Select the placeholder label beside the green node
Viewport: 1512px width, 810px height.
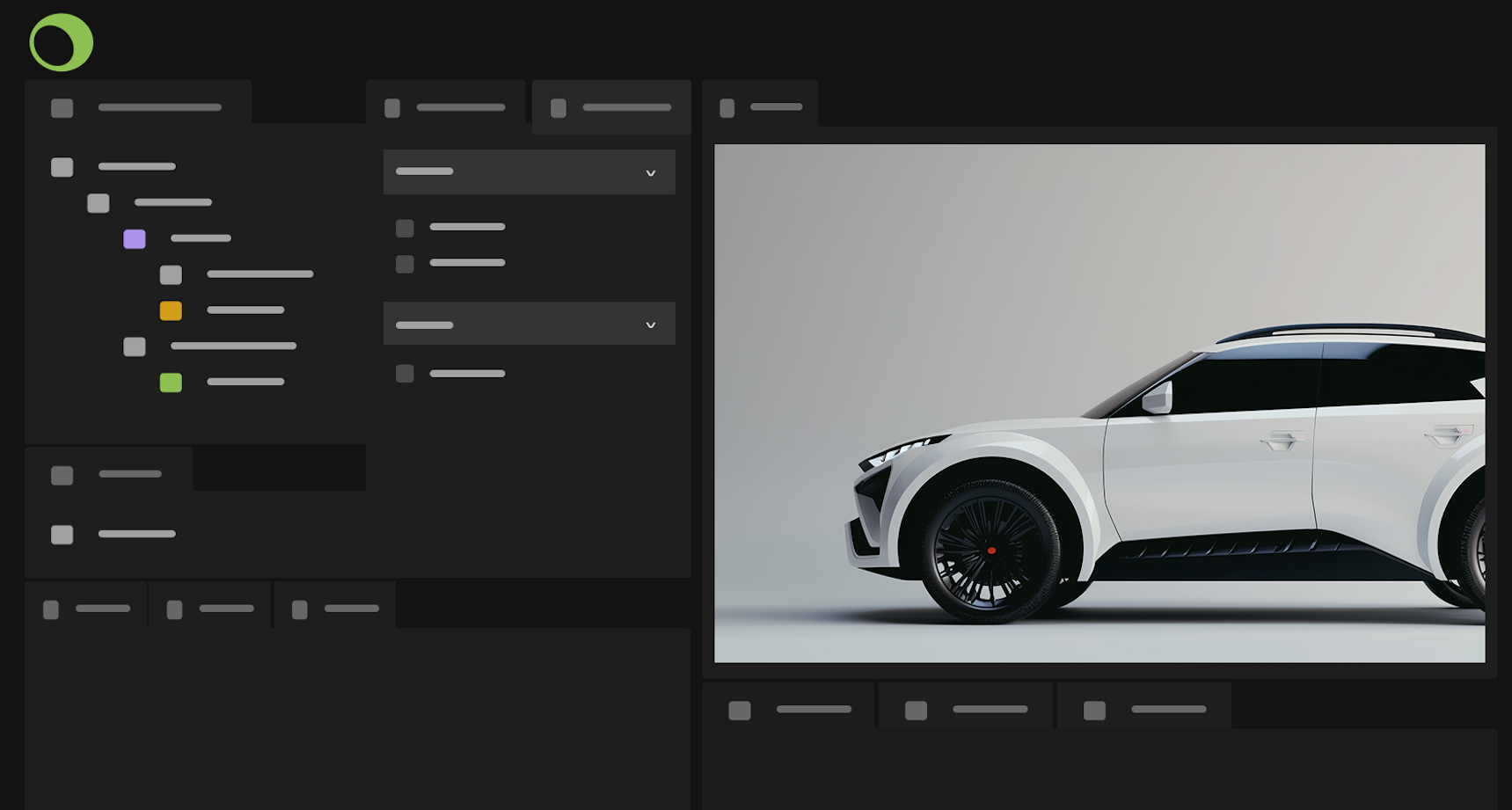245,382
